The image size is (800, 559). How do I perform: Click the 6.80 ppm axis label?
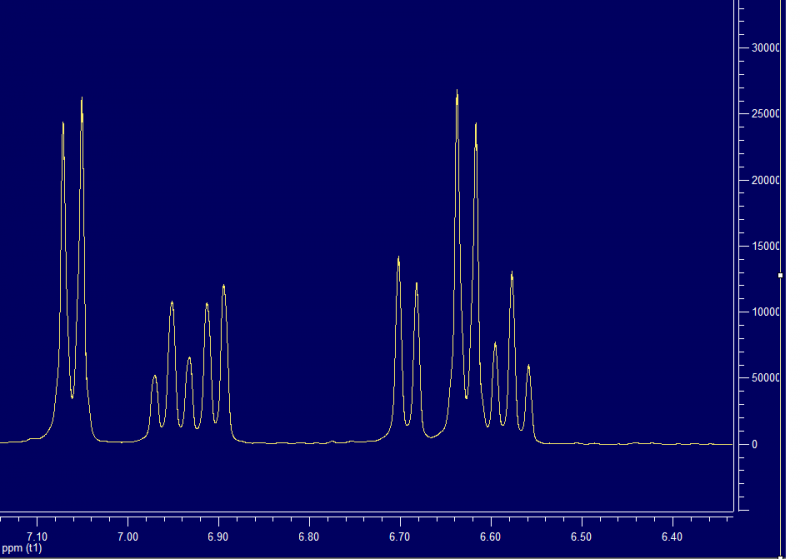[x=309, y=537]
